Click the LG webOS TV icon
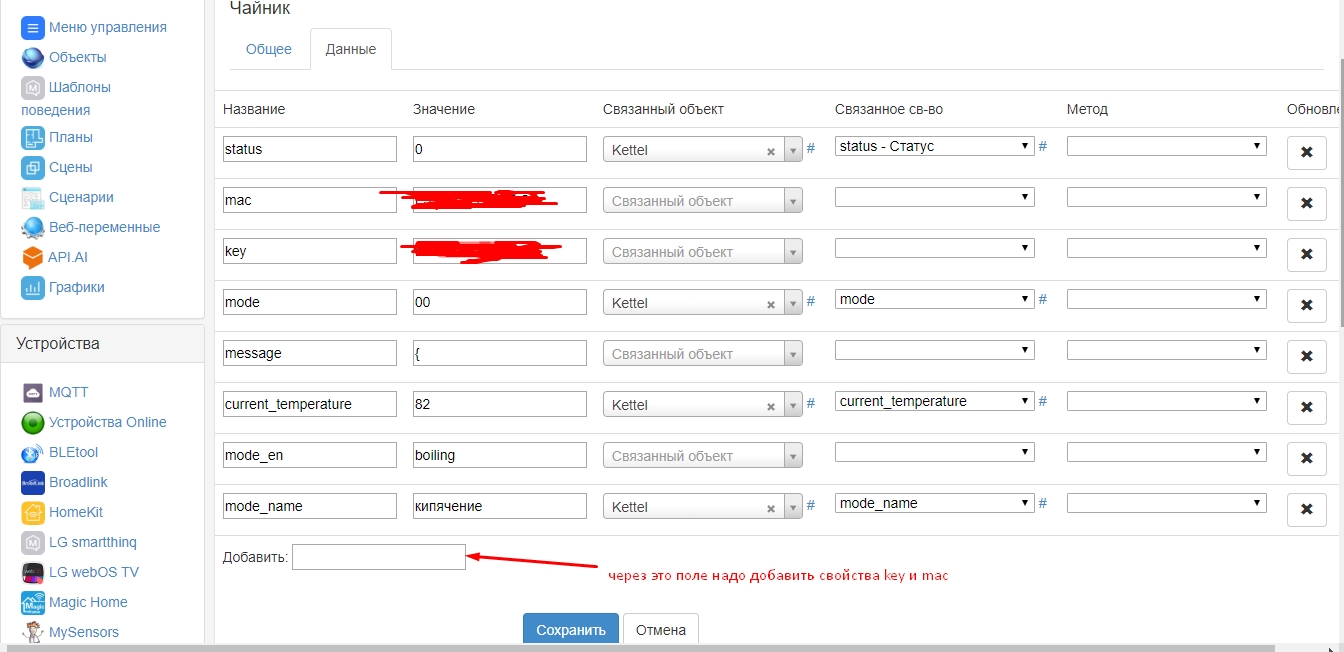The image size is (1344, 652). click(x=33, y=572)
